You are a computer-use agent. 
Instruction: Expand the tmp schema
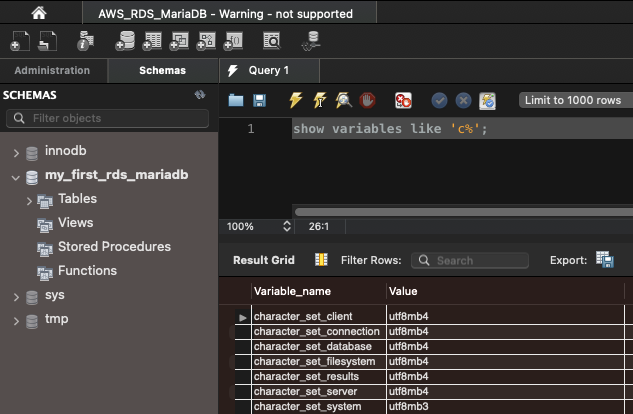click(x=16, y=321)
